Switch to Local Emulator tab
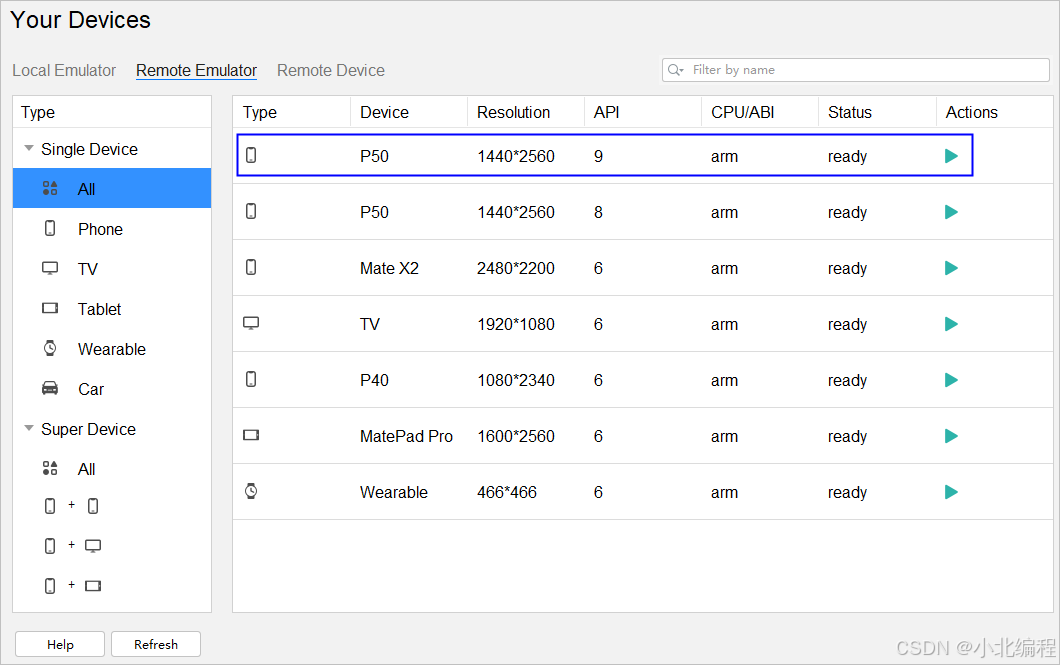The image size is (1060, 665). click(x=64, y=70)
